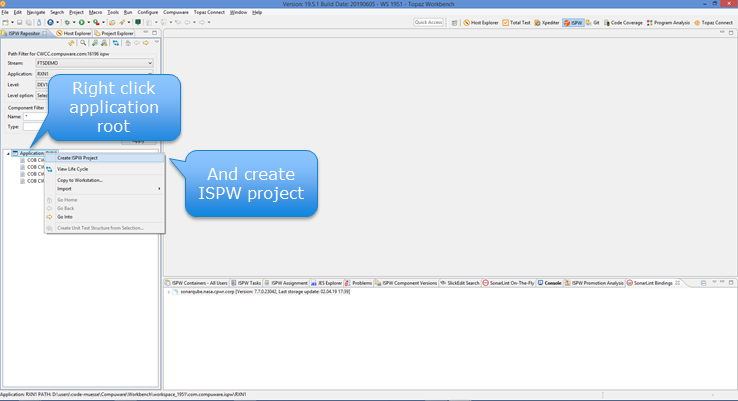The height and width of the screenshot is (401, 738).
Task: Click the back arrow in ISPW Repository toolbar
Action: (x=137, y=43)
